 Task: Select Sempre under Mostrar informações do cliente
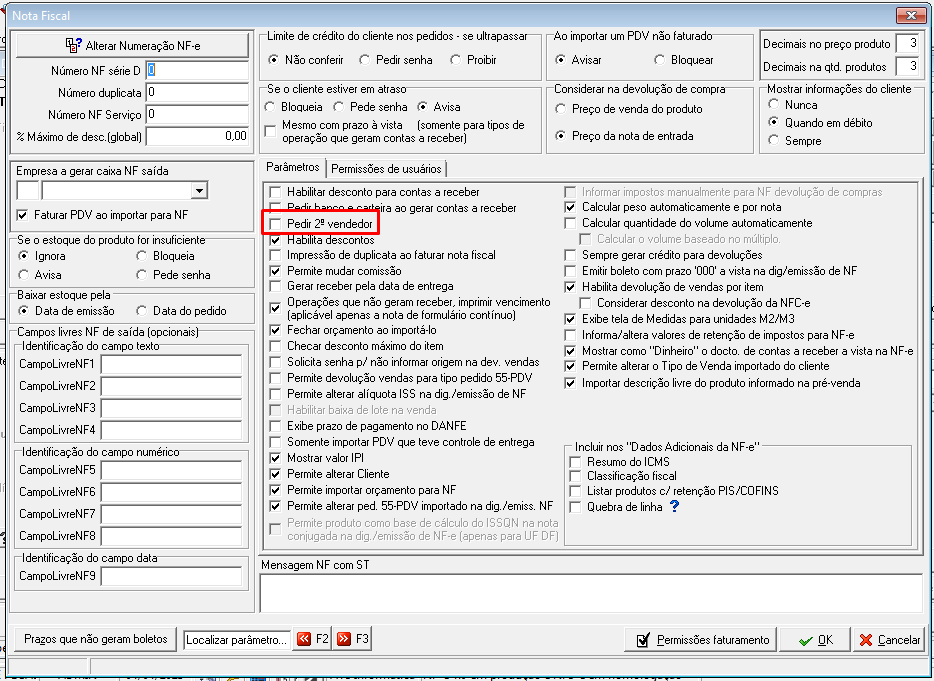[773, 141]
